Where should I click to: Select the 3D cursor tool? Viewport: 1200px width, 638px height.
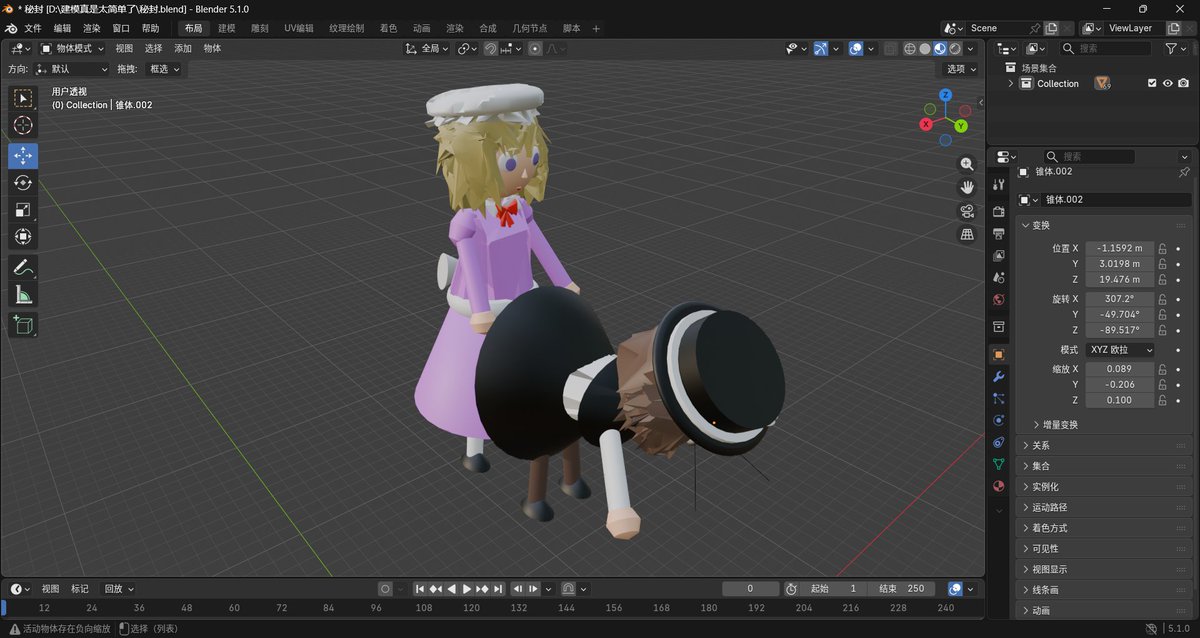click(x=23, y=125)
